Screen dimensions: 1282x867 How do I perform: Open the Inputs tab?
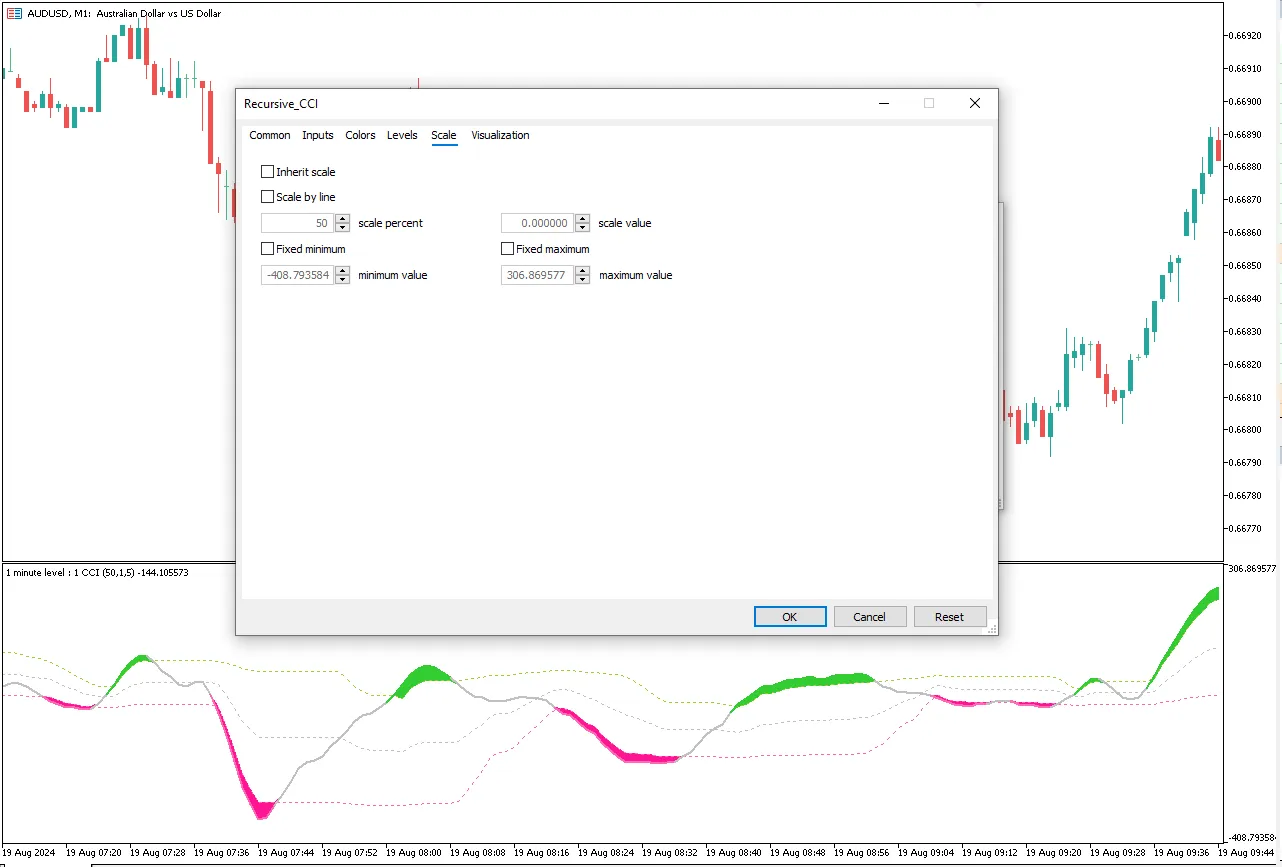(x=318, y=135)
